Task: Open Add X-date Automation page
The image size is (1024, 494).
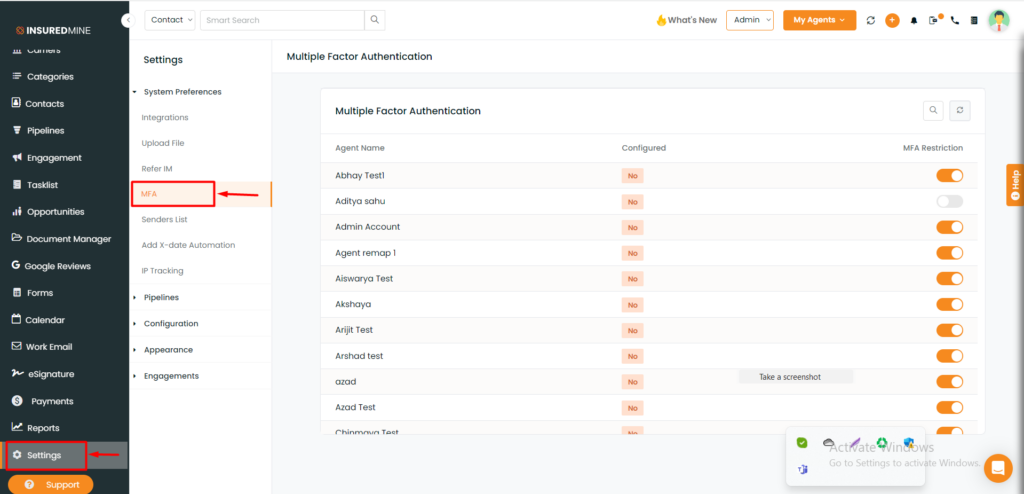Action: coord(188,245)
